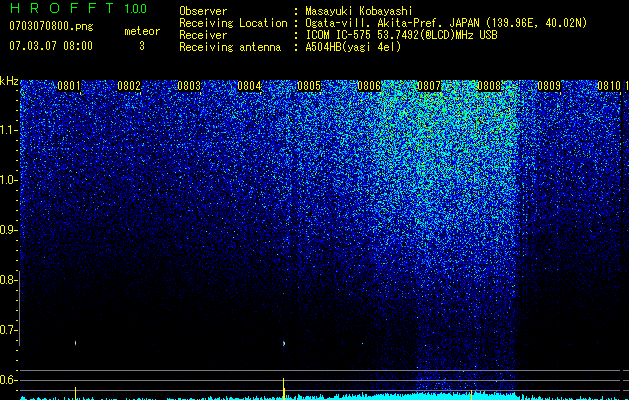Click the 0.9 kHz axis label
The image size is (629, 400).
click(7, 230)
